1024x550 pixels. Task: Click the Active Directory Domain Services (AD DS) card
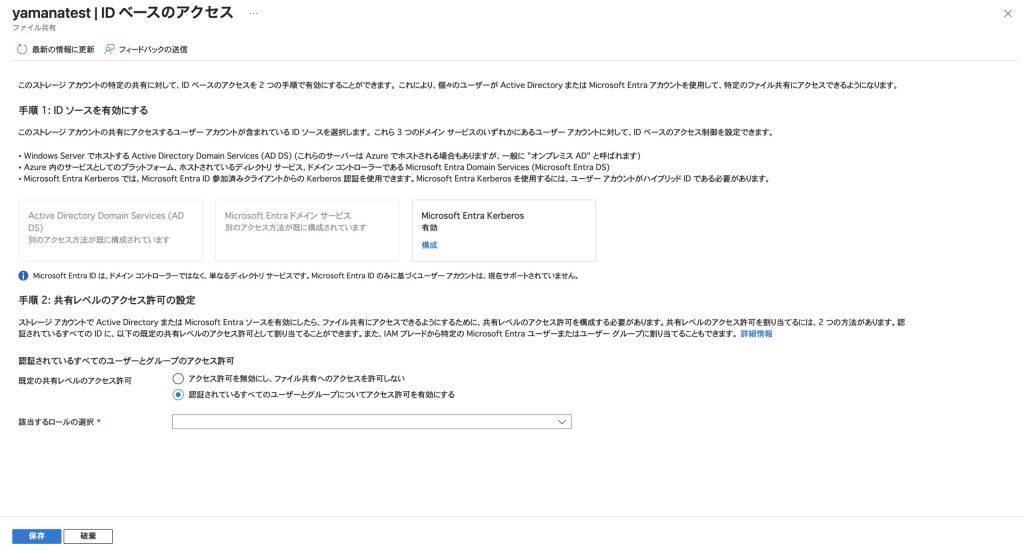110,231
